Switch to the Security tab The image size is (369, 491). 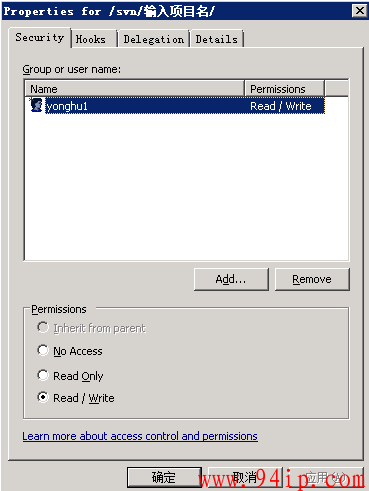point(39,38)
